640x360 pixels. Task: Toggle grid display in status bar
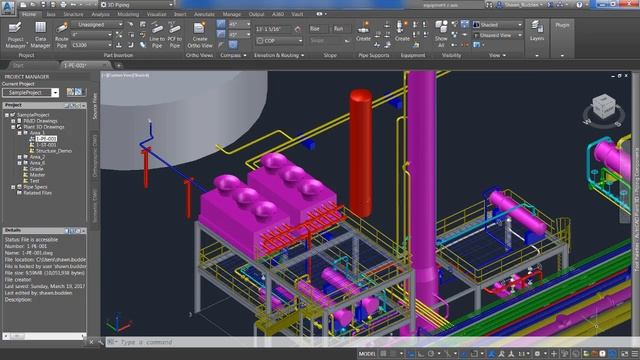tap(383, 353)
